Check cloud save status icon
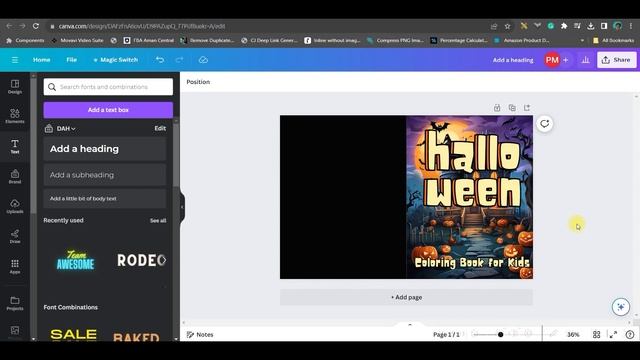 (203, 60)
